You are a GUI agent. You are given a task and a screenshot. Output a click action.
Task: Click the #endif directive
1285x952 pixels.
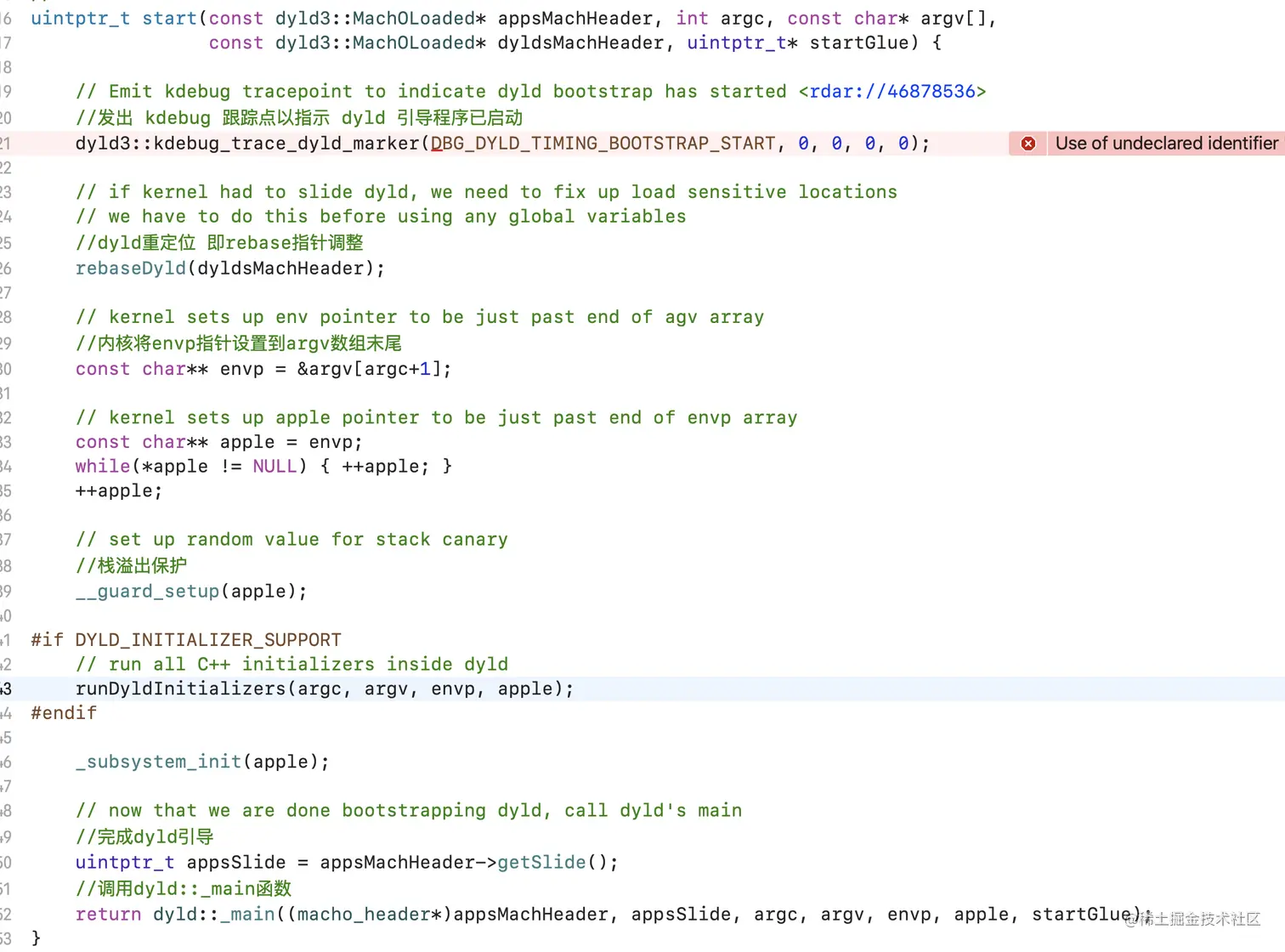pos(64,713)
